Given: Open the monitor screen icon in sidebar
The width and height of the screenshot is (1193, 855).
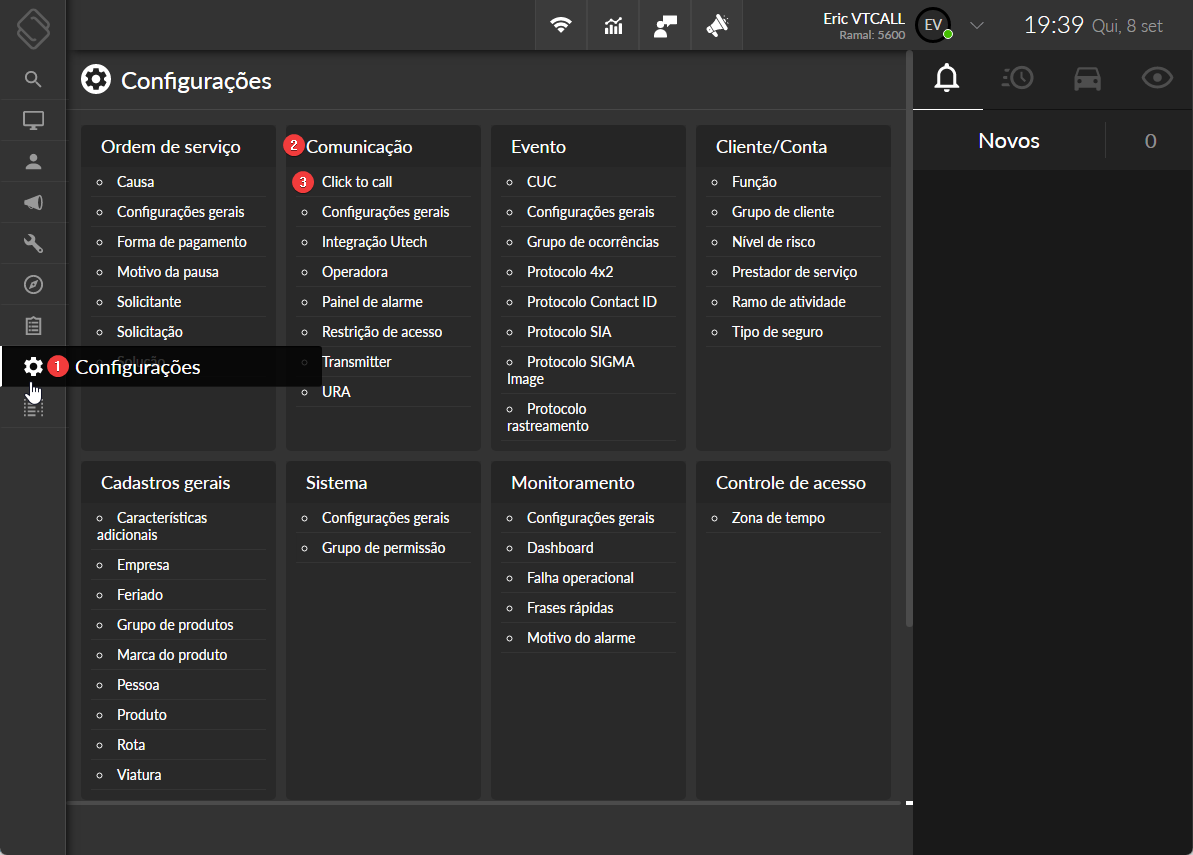Looking at the screenshot, I should pyautogui.click(x=33, y=121).
